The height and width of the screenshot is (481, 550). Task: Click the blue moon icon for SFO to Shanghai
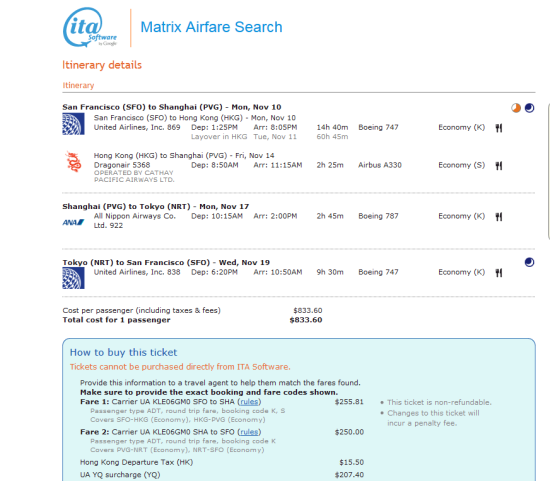click(529, 108)
